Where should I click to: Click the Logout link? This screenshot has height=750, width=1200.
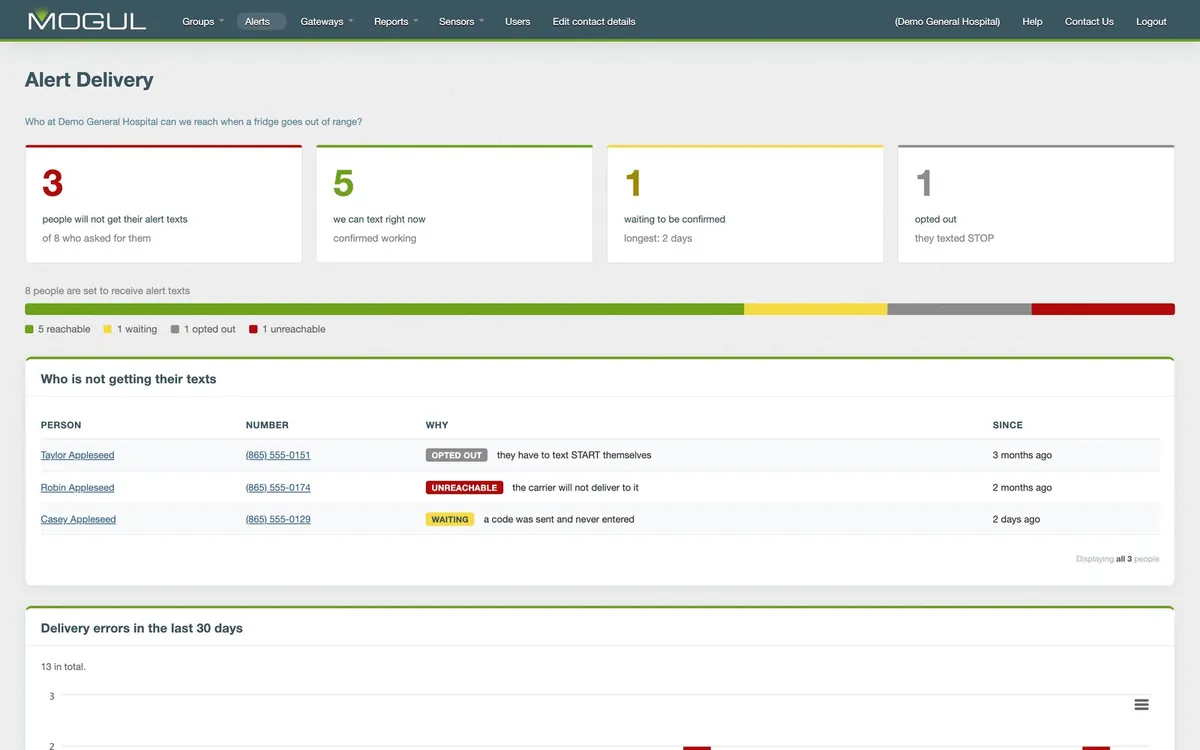[1151, 21]
